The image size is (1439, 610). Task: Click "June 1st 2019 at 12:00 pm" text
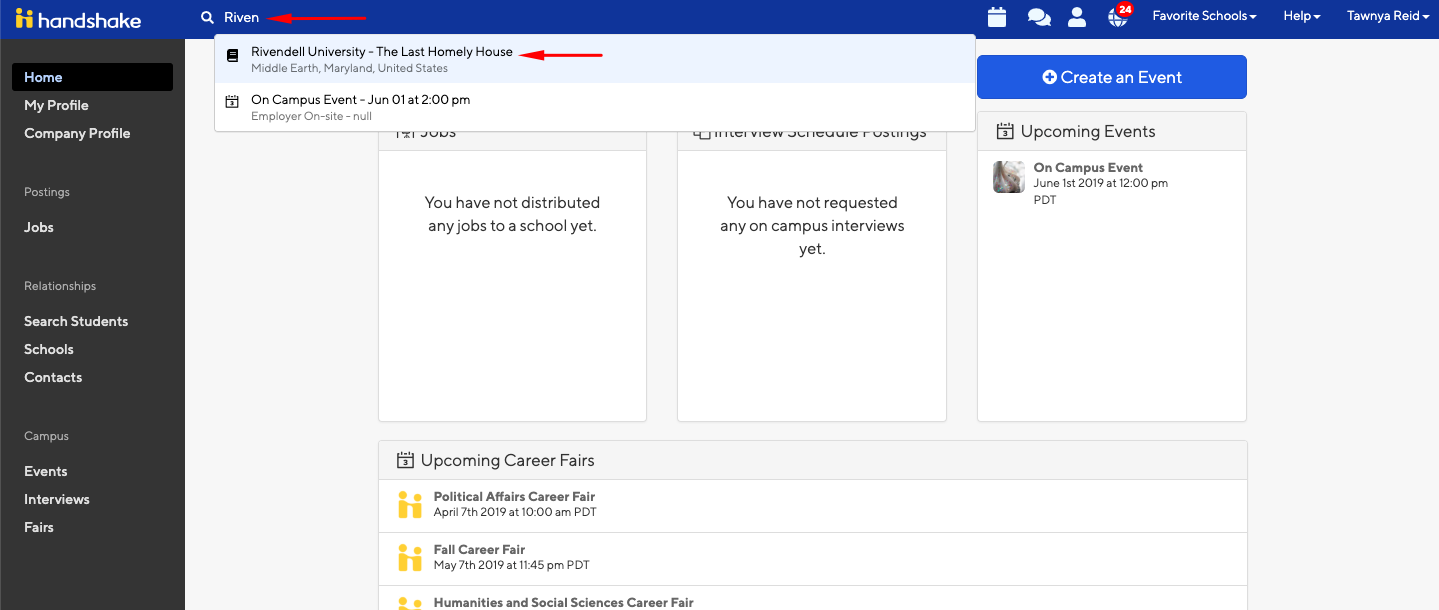pos(1101,183)
